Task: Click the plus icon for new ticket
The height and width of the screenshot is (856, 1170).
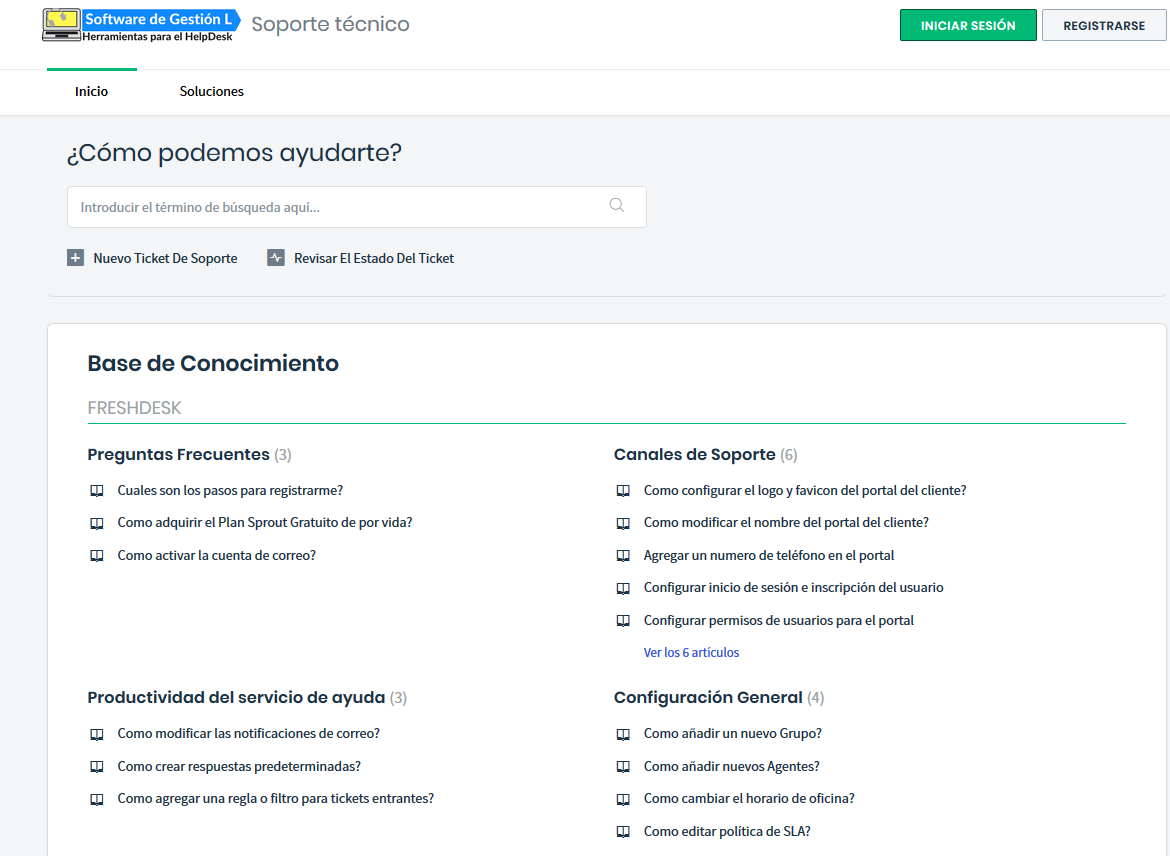Action: pyautogui.click(x=75, y=258)
